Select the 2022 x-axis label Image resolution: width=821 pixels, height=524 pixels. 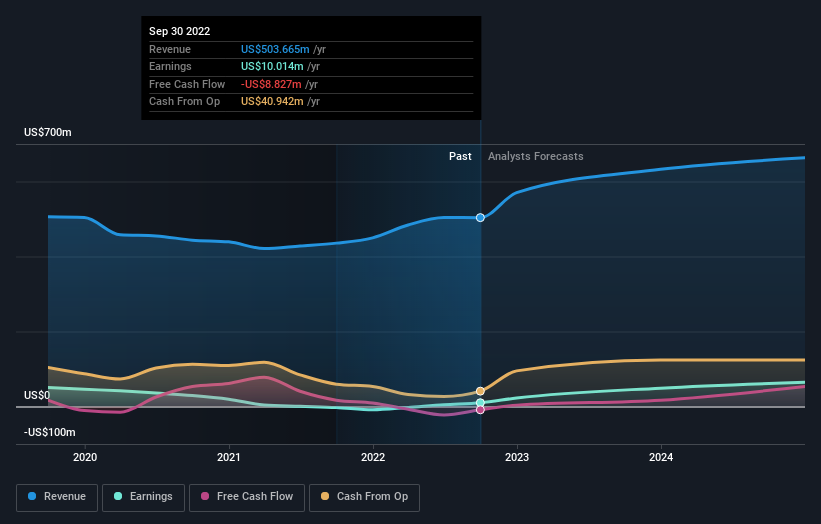373,457
